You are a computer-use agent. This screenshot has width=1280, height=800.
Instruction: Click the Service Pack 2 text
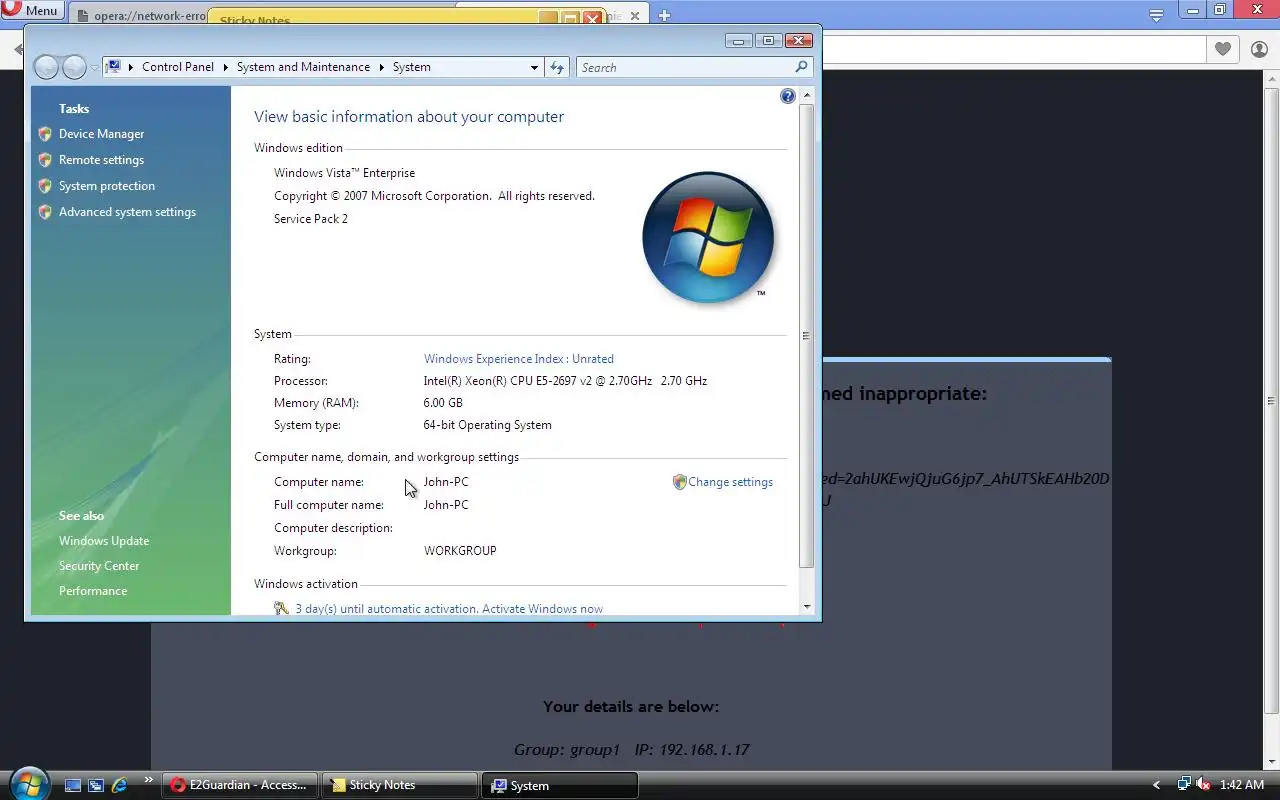(311, 219)
